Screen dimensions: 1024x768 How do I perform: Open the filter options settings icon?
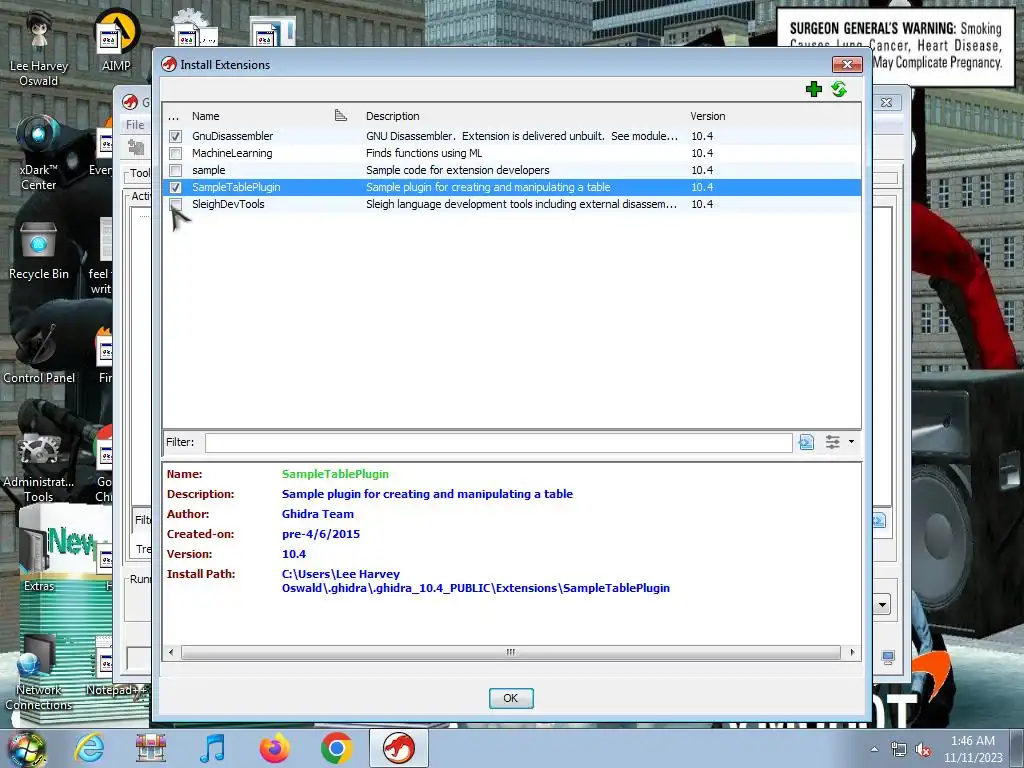coord(833,442)
